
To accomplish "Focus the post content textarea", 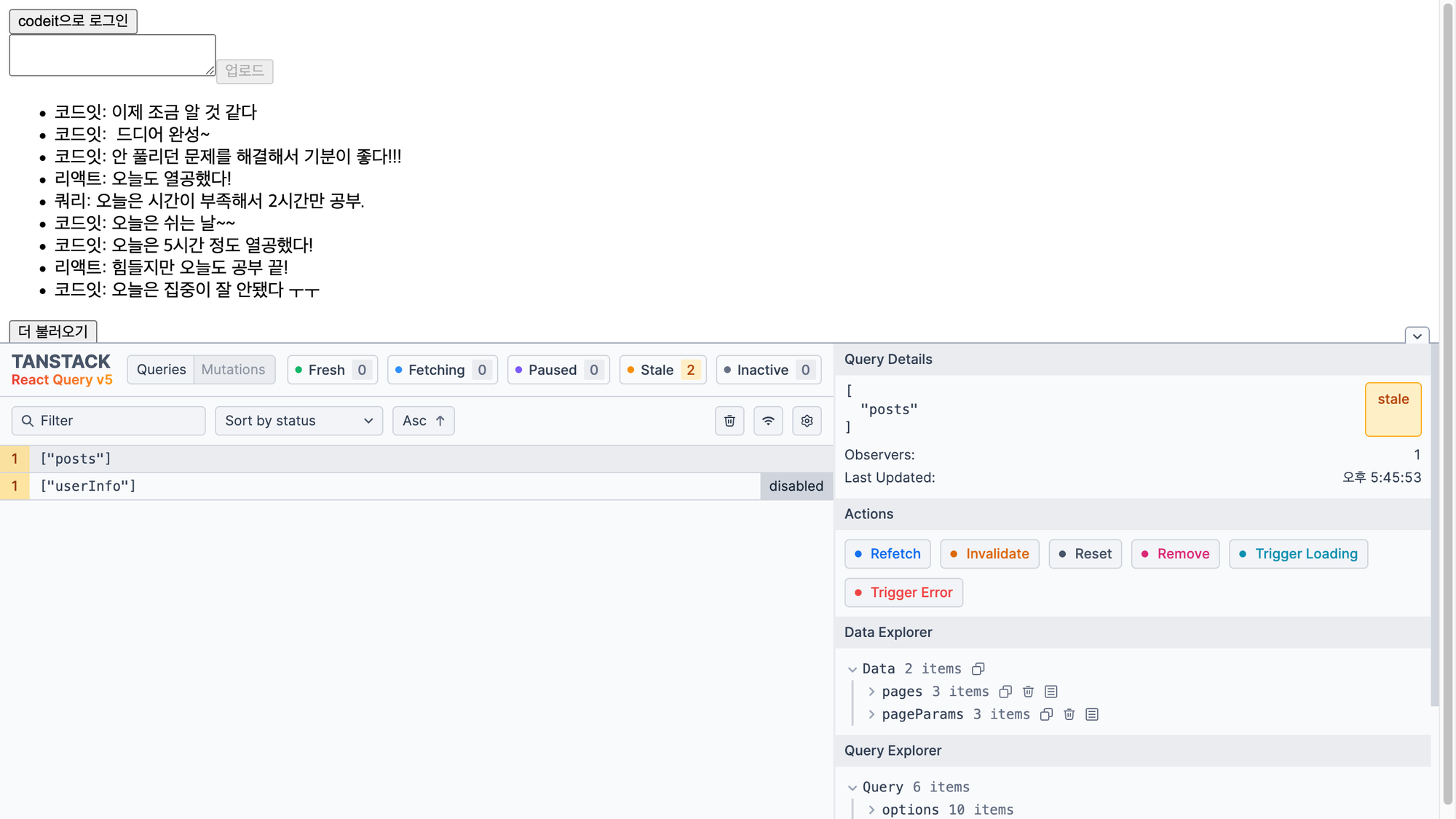I will pyautogui.click(x=112, y=55).
